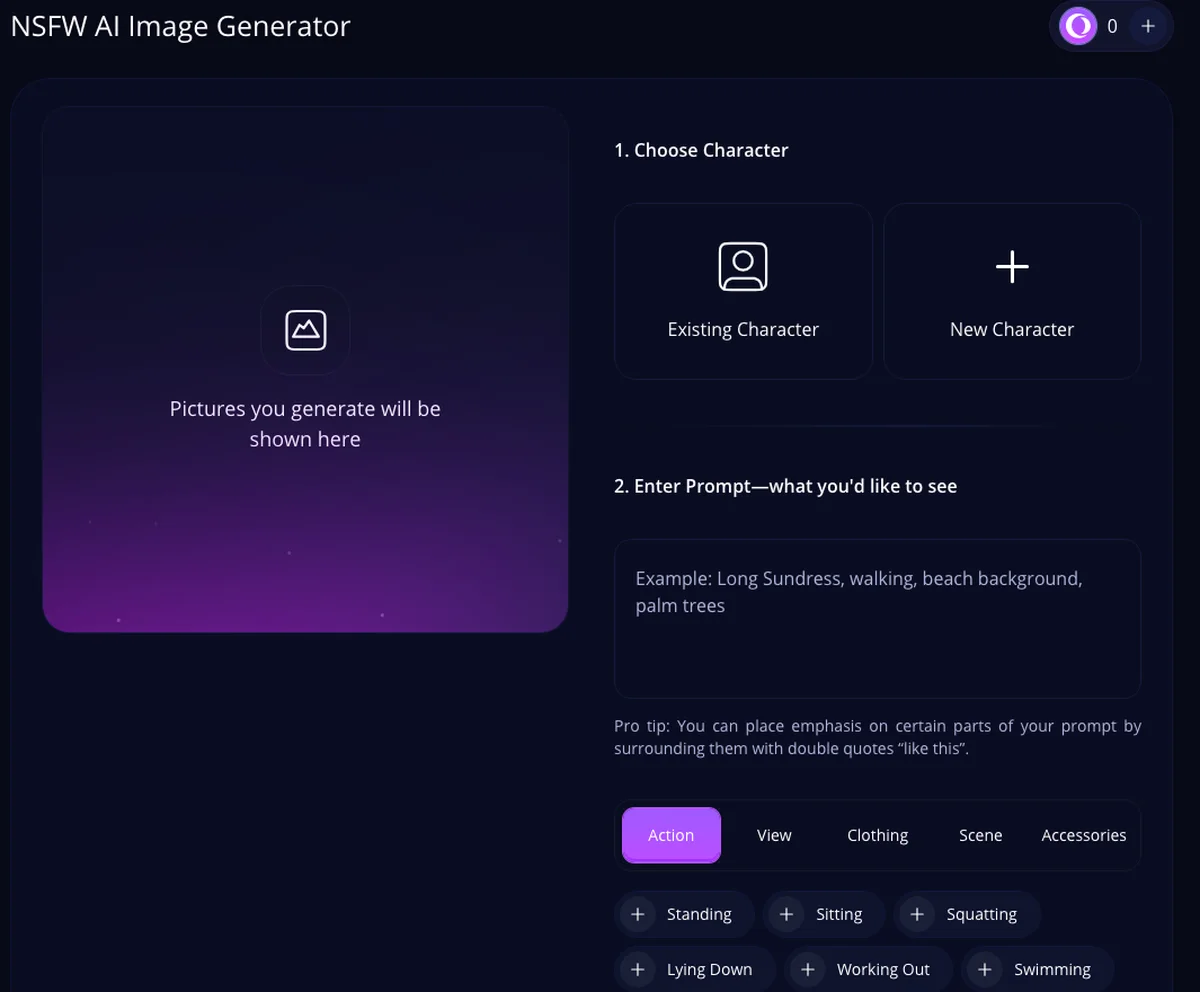This screenshot has height=992, width=1200.
Task: Click the '2. Enter Prompt' heading
Action: tap(785, 486)
